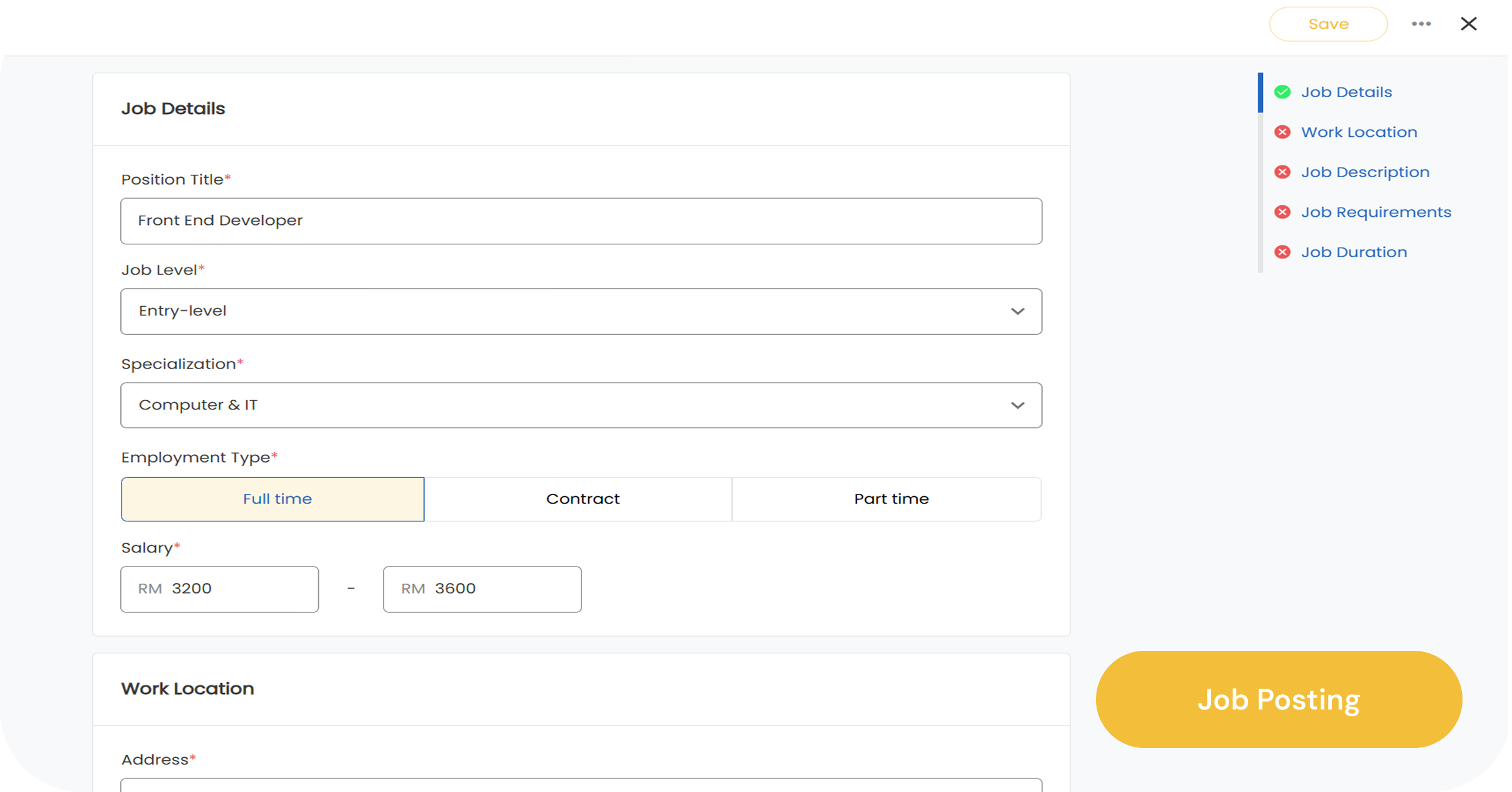Click the yellow Job Posting button

point(1279,699)
